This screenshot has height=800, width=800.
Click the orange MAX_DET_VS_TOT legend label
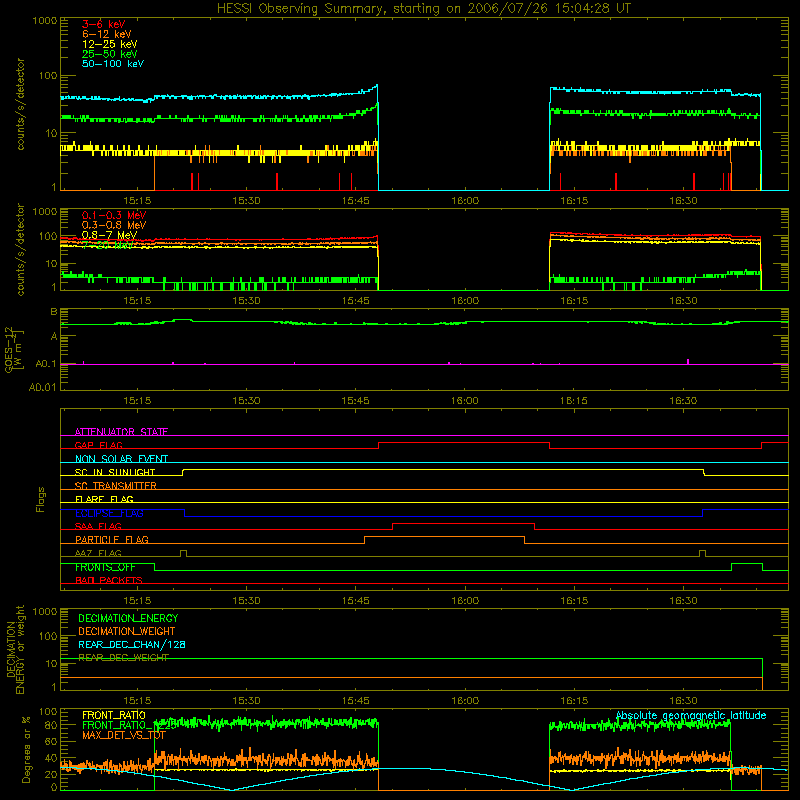click(124, 735)
